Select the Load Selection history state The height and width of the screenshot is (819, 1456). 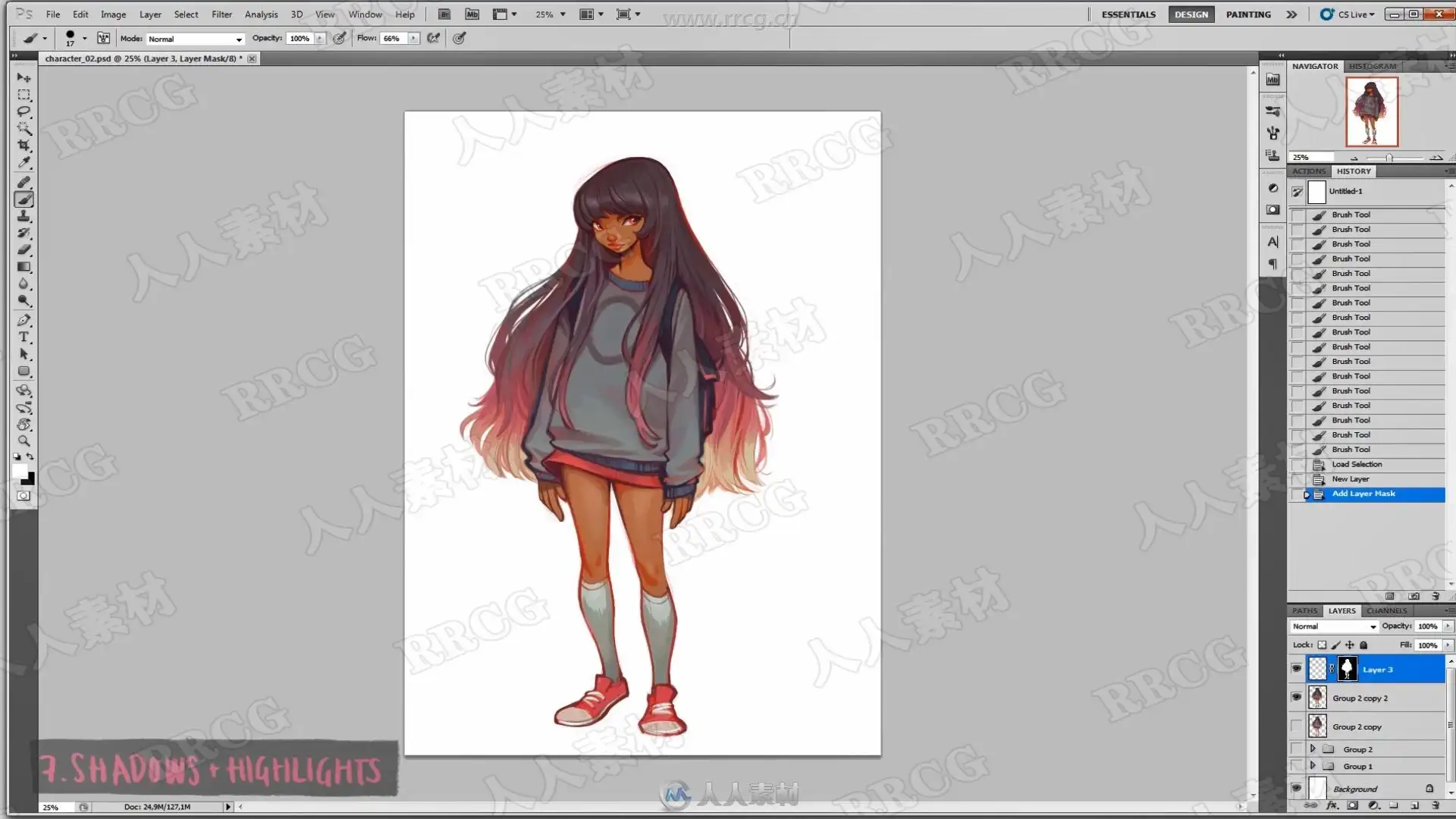[x=1357, y=464]
